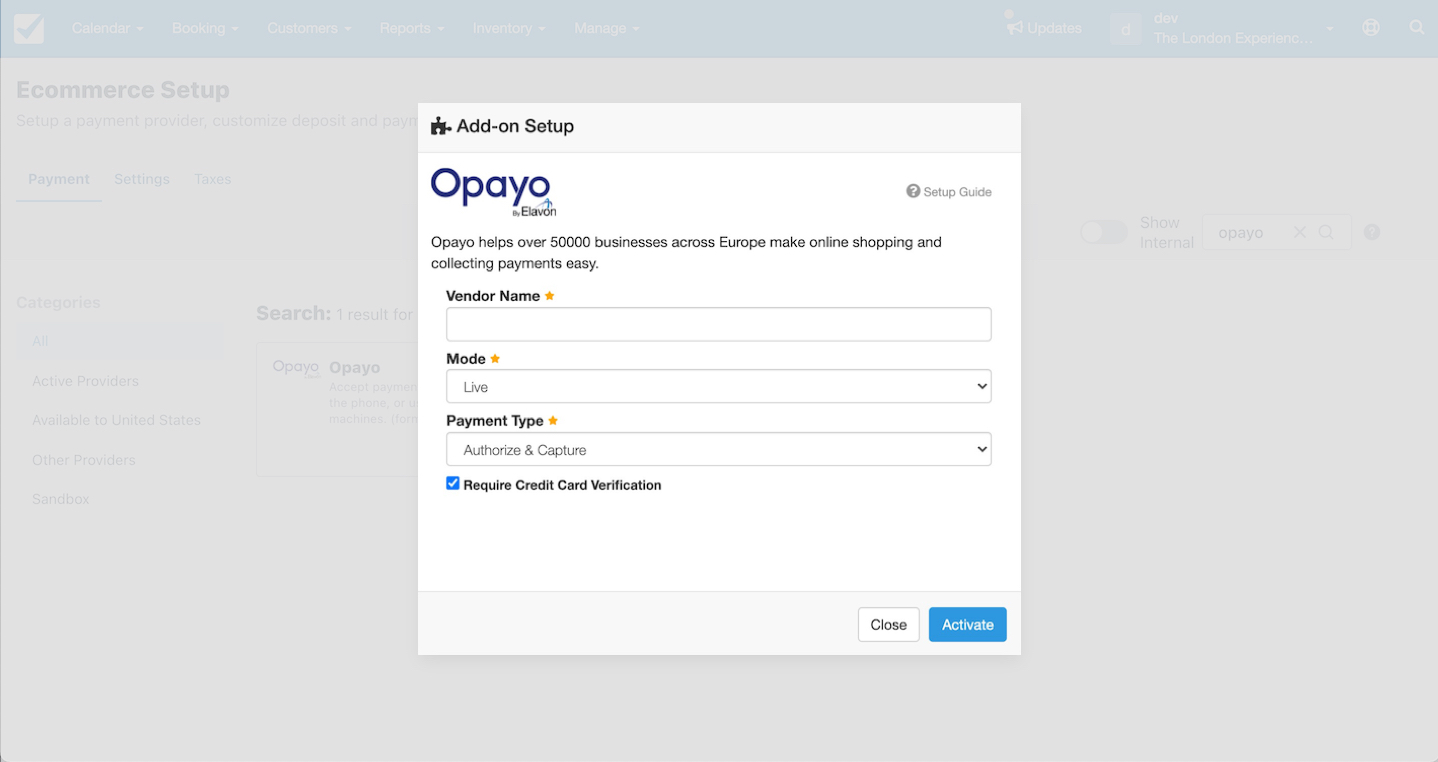Click the Add-on Setup puzzle icon
Screen dimensions: 1438x762
coord(440,127)
